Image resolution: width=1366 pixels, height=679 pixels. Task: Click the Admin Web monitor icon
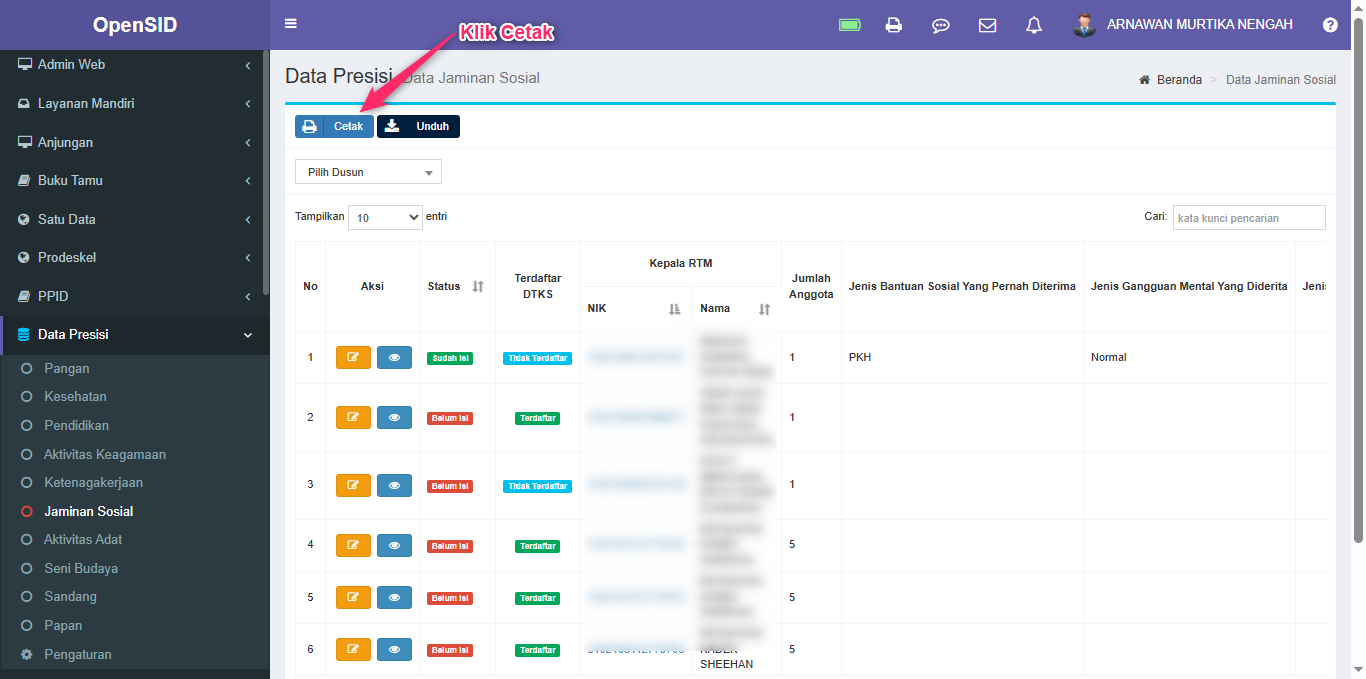click(x=25, y=64)
